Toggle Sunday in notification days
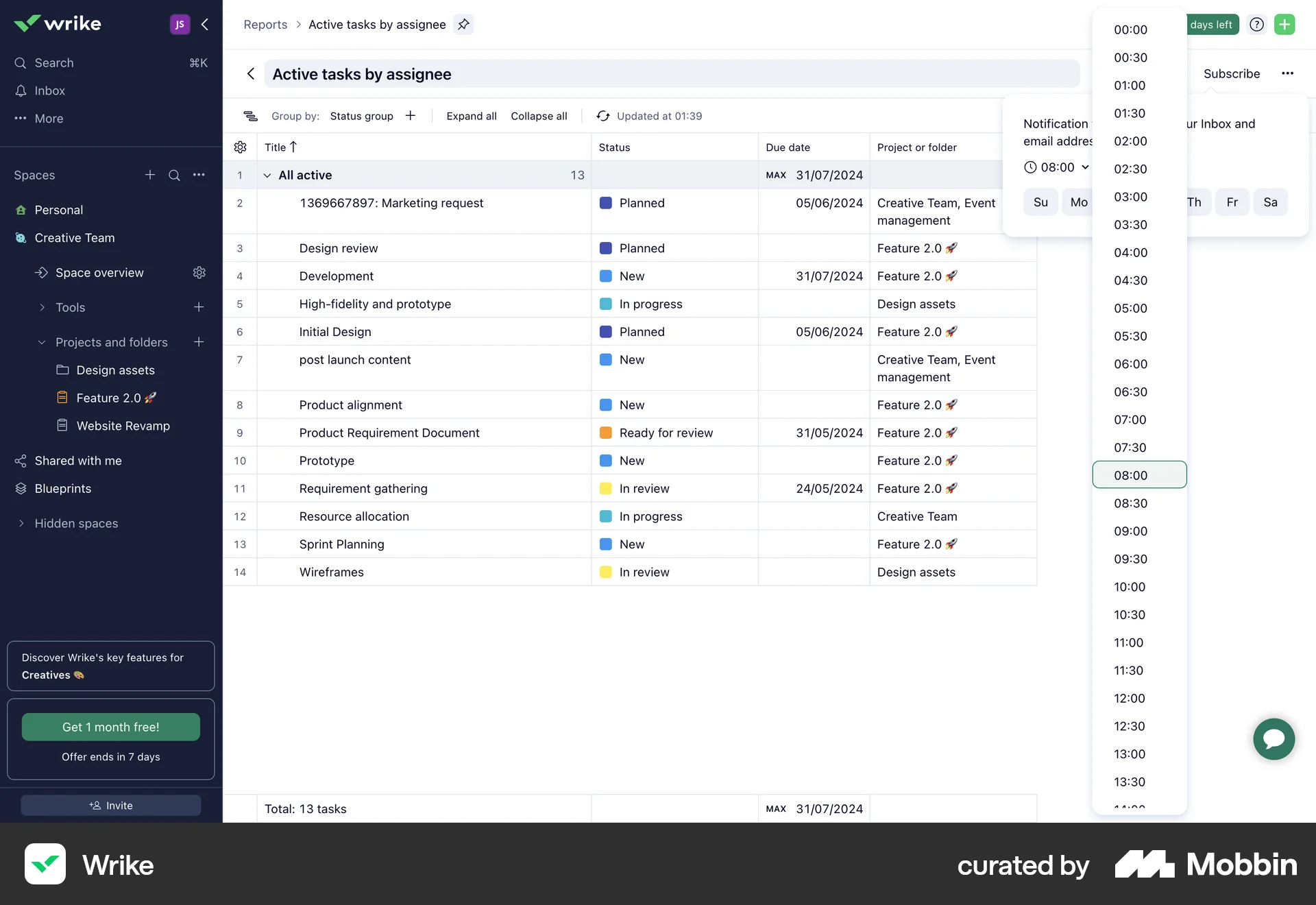Image resolution: width=1316 pixels, height=905 pixels. tap(1040, 202)
